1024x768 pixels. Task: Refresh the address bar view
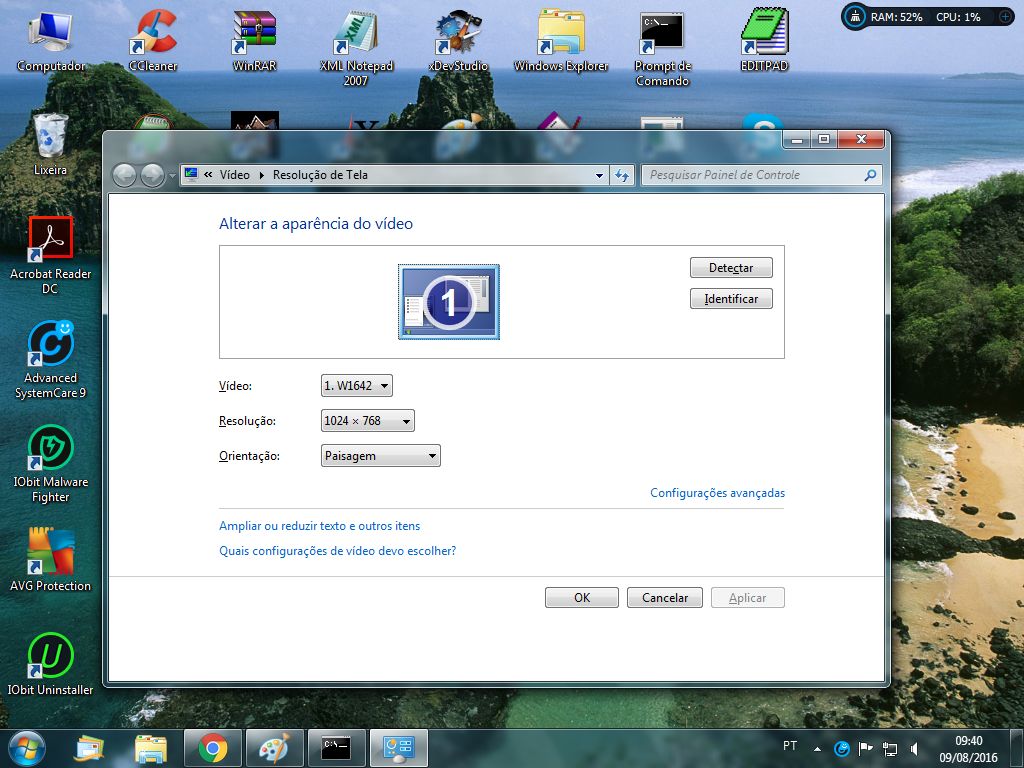pyautogui.click(x=622, y=175)
